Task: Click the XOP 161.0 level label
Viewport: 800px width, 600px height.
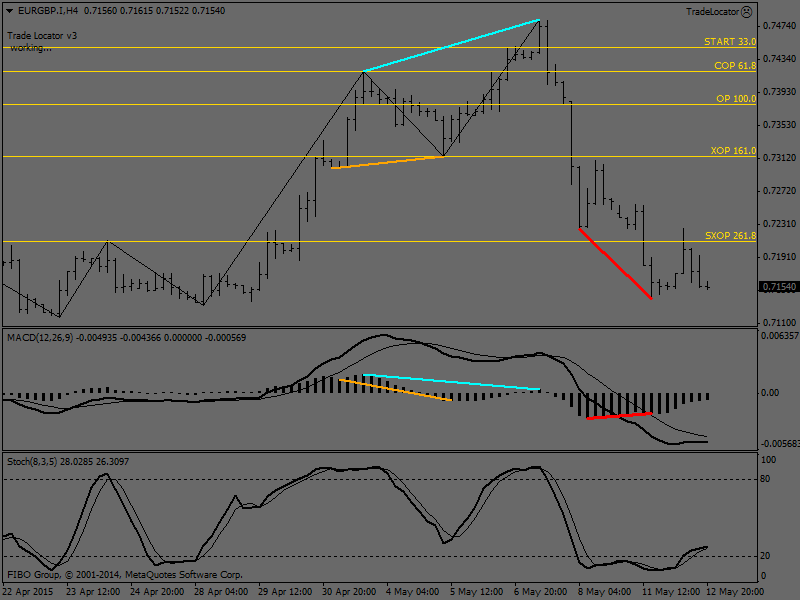Action: [732, 151]
